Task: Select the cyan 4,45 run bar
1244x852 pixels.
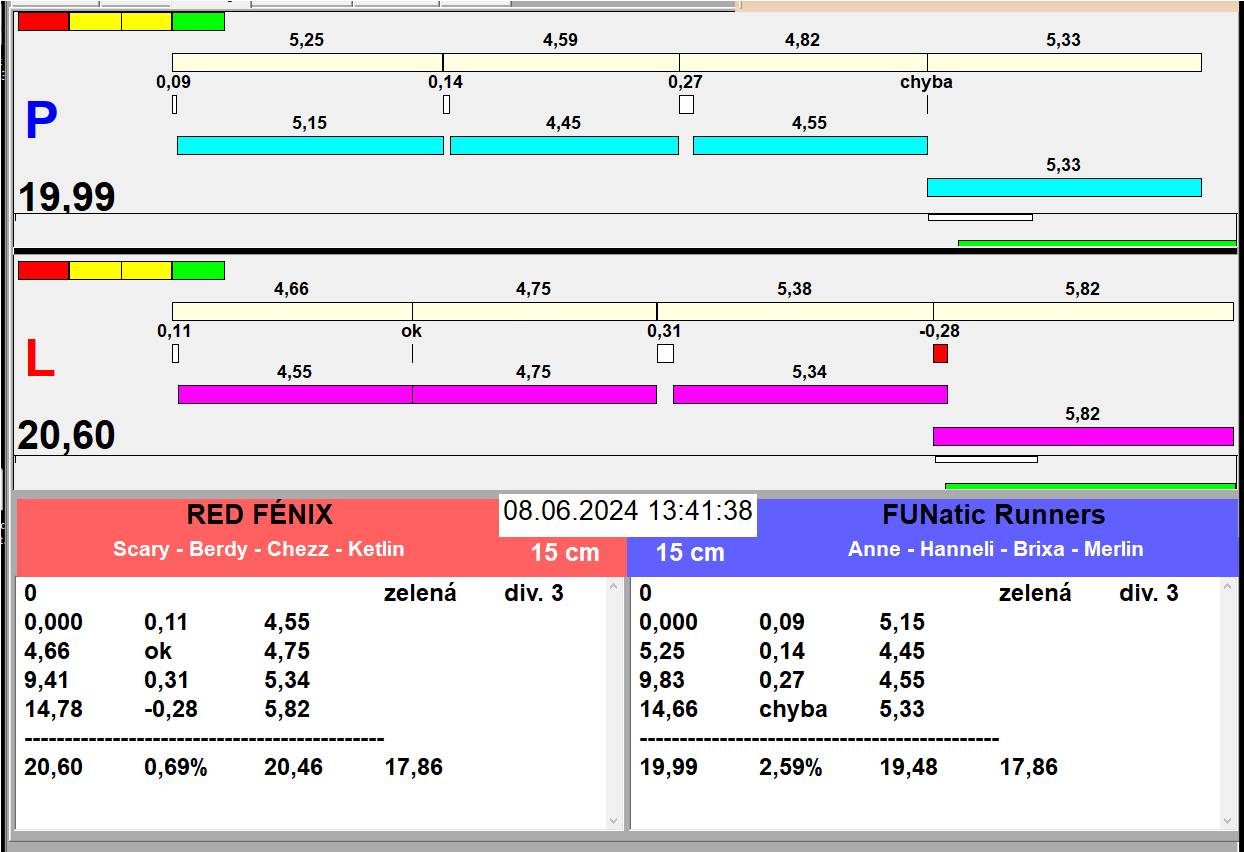Action: pyautogui.click(x=564, y=145)
